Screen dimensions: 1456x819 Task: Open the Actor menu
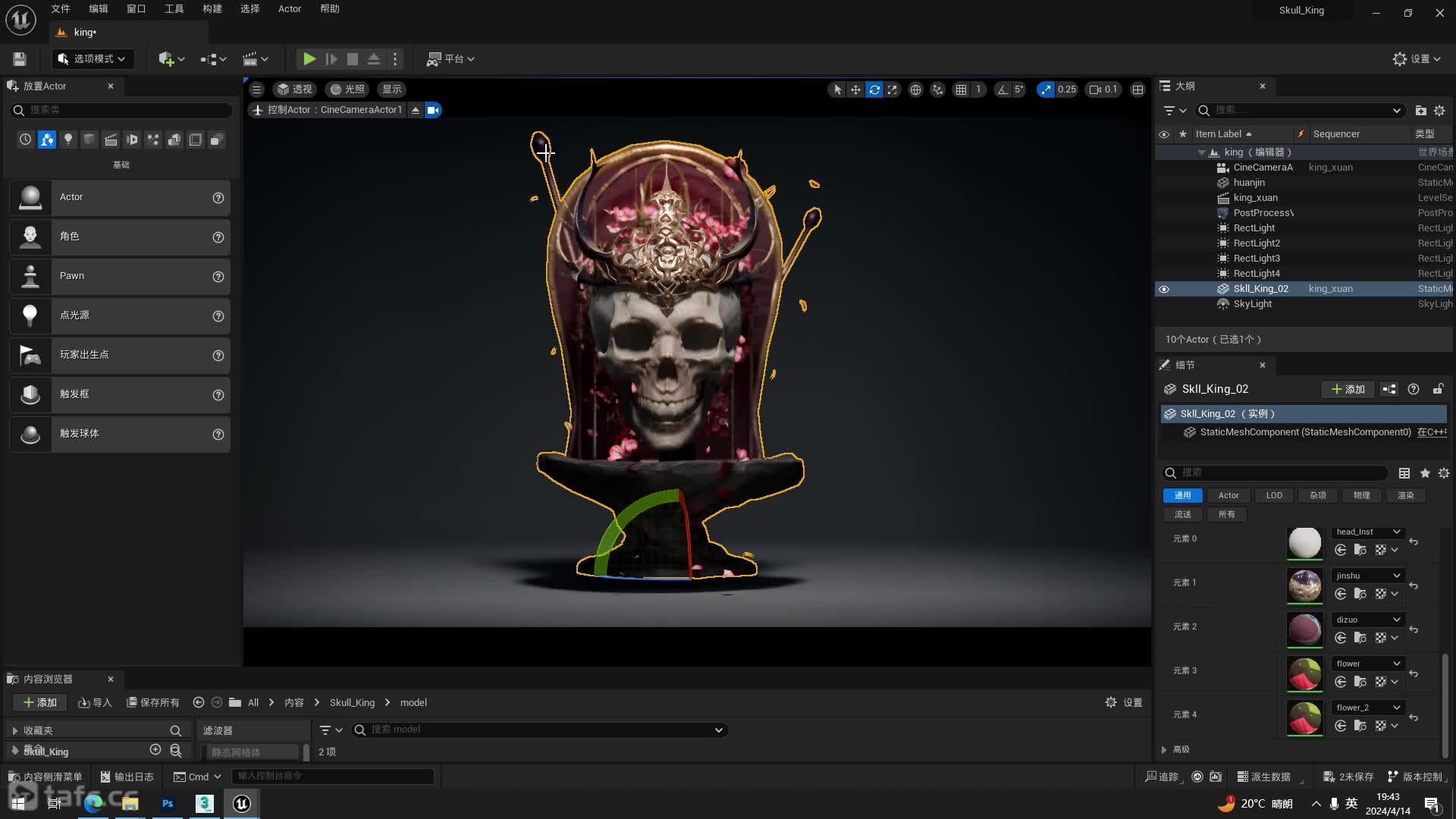point(290,9)
